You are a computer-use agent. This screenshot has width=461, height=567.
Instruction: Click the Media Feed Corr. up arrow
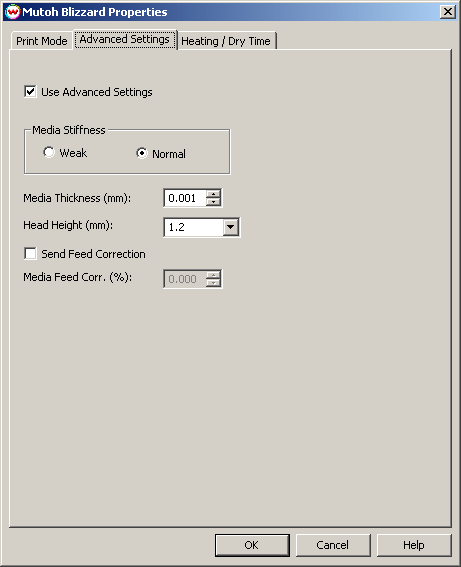(x=213, y=275)
